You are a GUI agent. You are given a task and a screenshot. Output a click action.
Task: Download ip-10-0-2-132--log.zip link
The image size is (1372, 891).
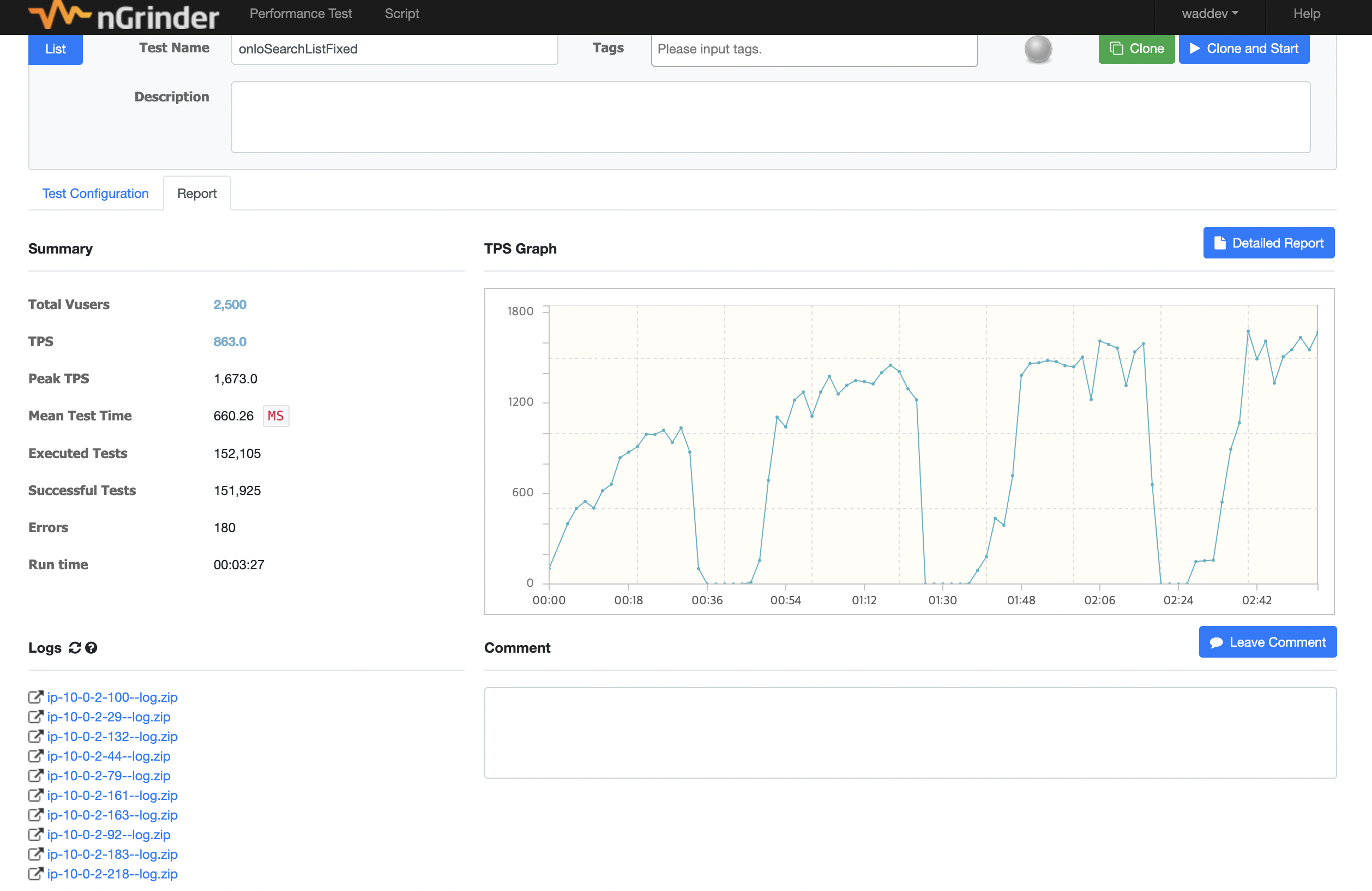pyautogui.click(x=112, y=736)
